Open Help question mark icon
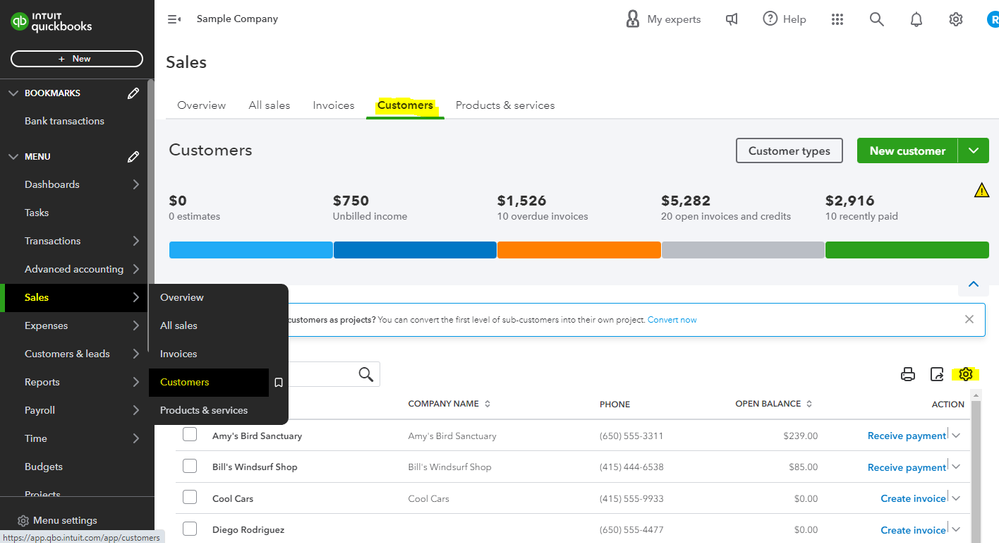This screenshot has width=999, height=543. tap(770, 18)
